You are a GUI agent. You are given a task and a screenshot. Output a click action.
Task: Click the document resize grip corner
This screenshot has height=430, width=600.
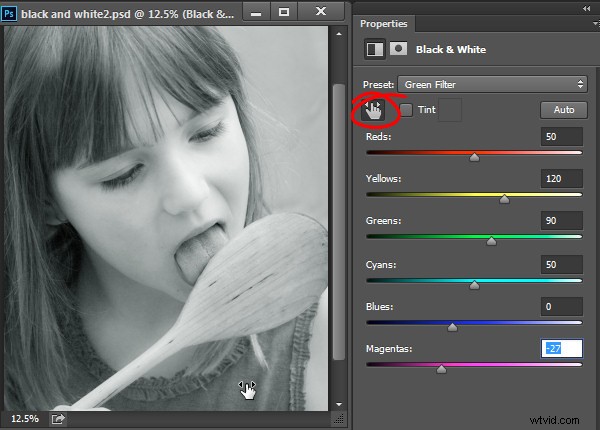click(339, 419)
